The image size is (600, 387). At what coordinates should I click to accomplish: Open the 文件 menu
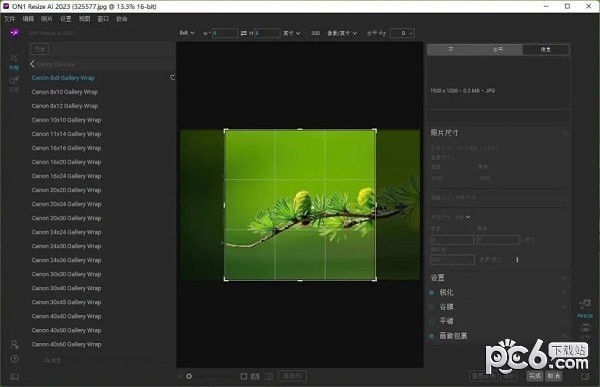(9, 19)
